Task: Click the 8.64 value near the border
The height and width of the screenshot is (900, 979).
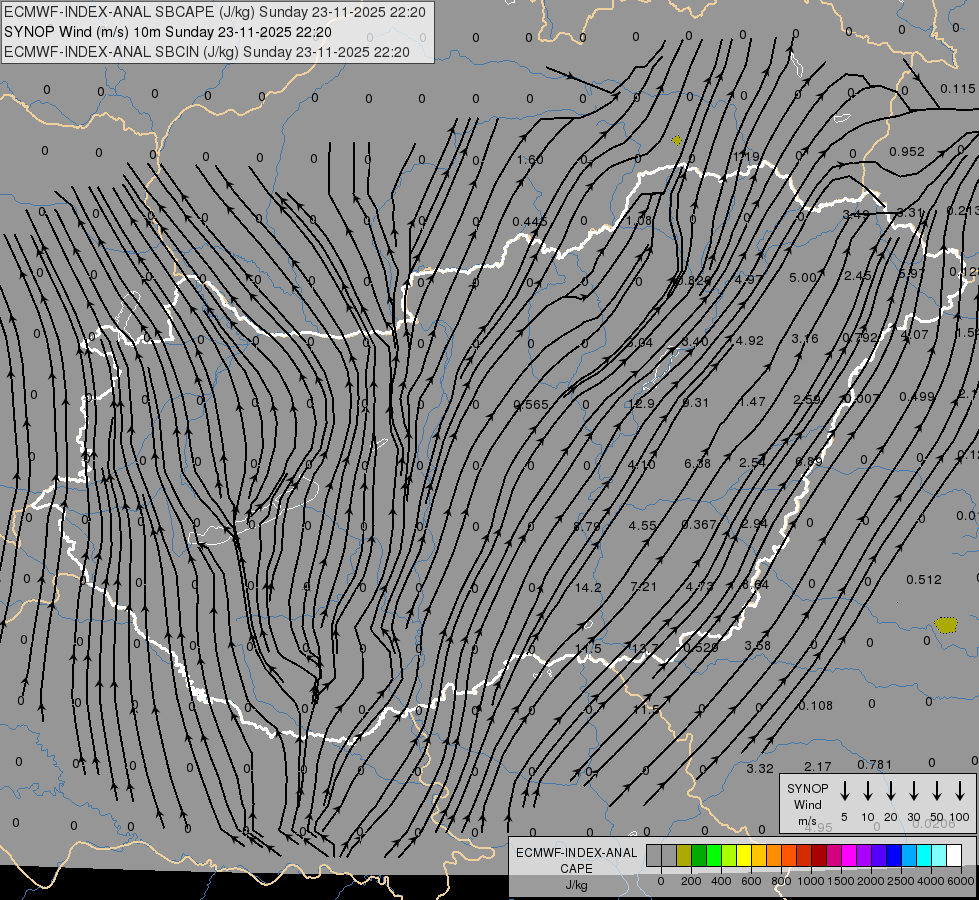Action: click(755, 585)
